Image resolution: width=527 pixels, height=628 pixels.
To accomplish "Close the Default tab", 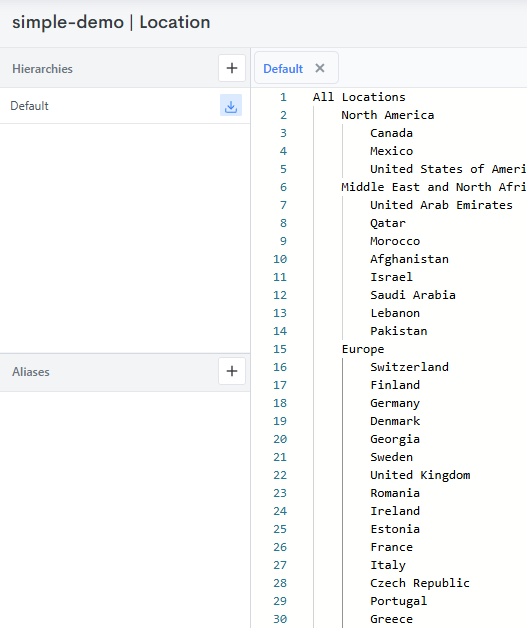I will coord(320,68).
